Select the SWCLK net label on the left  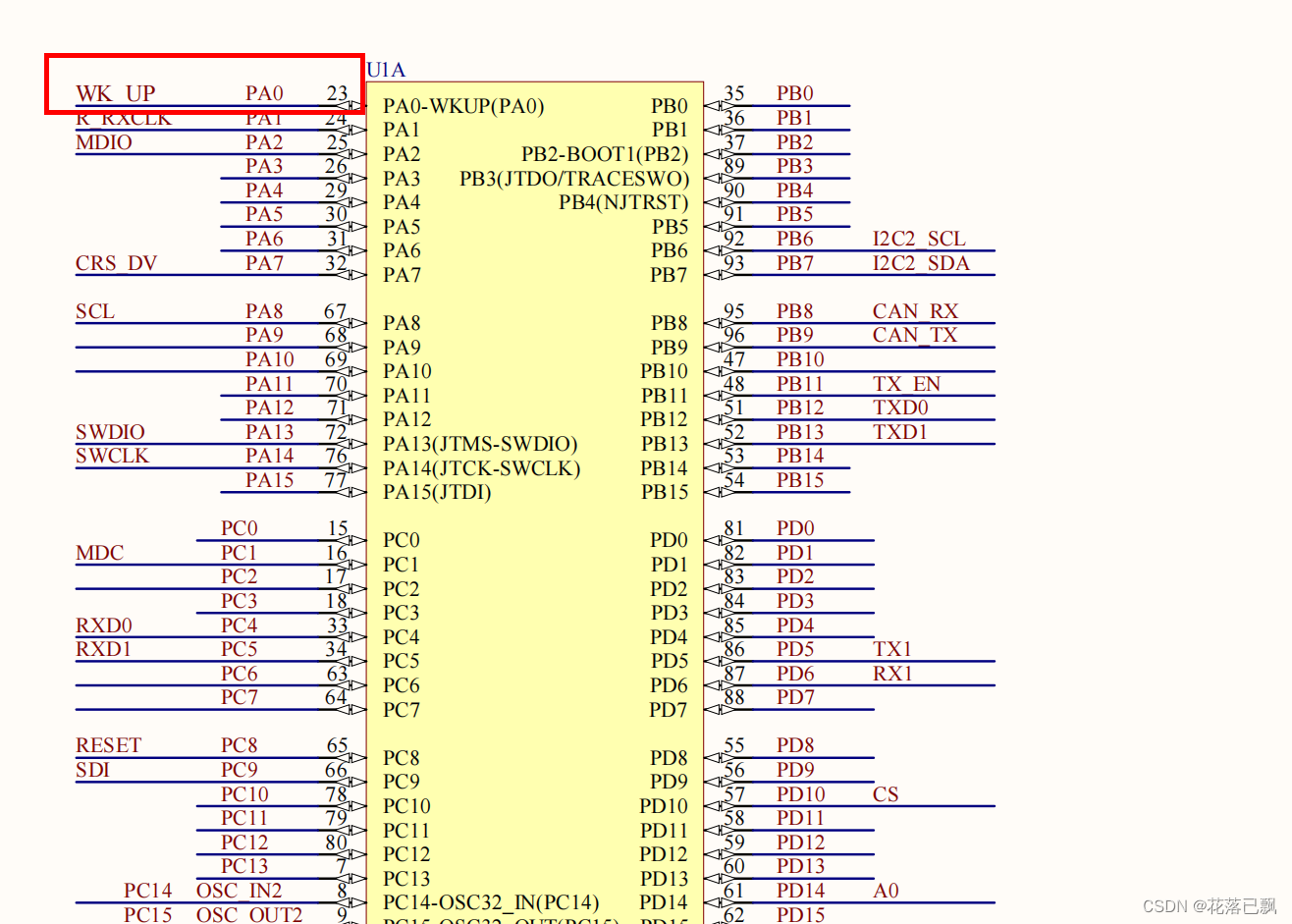113,456
